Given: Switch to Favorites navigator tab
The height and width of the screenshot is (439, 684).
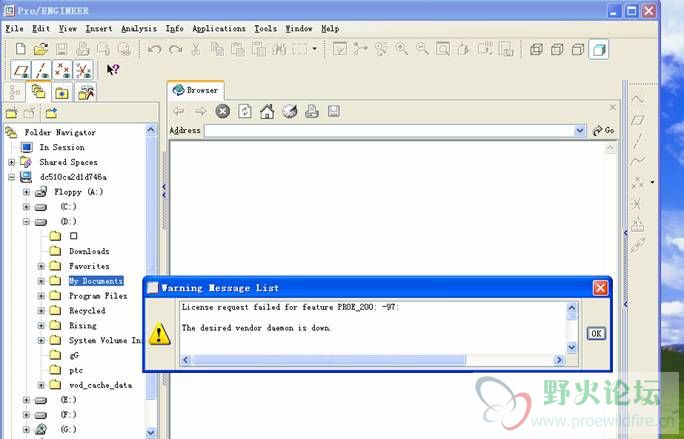Looking at the screenshot, I should (x=62, y=93).
